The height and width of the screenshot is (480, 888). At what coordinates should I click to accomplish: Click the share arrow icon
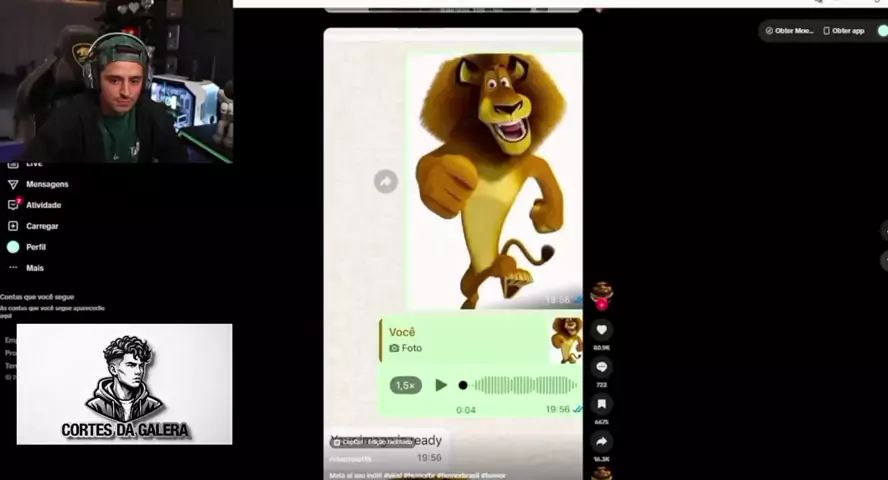click(602, 441)
